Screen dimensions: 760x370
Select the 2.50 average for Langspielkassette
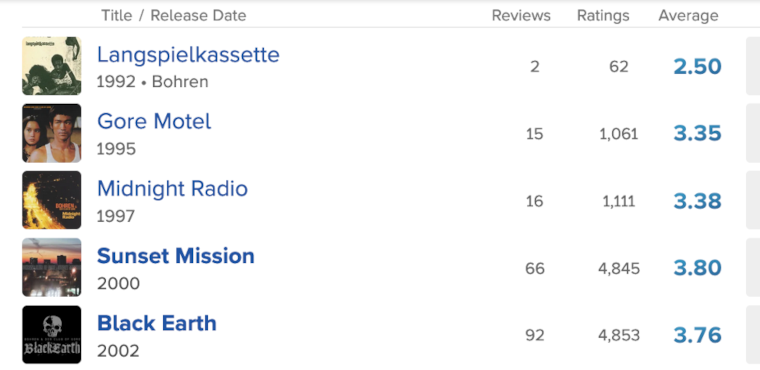pos(697,66)
